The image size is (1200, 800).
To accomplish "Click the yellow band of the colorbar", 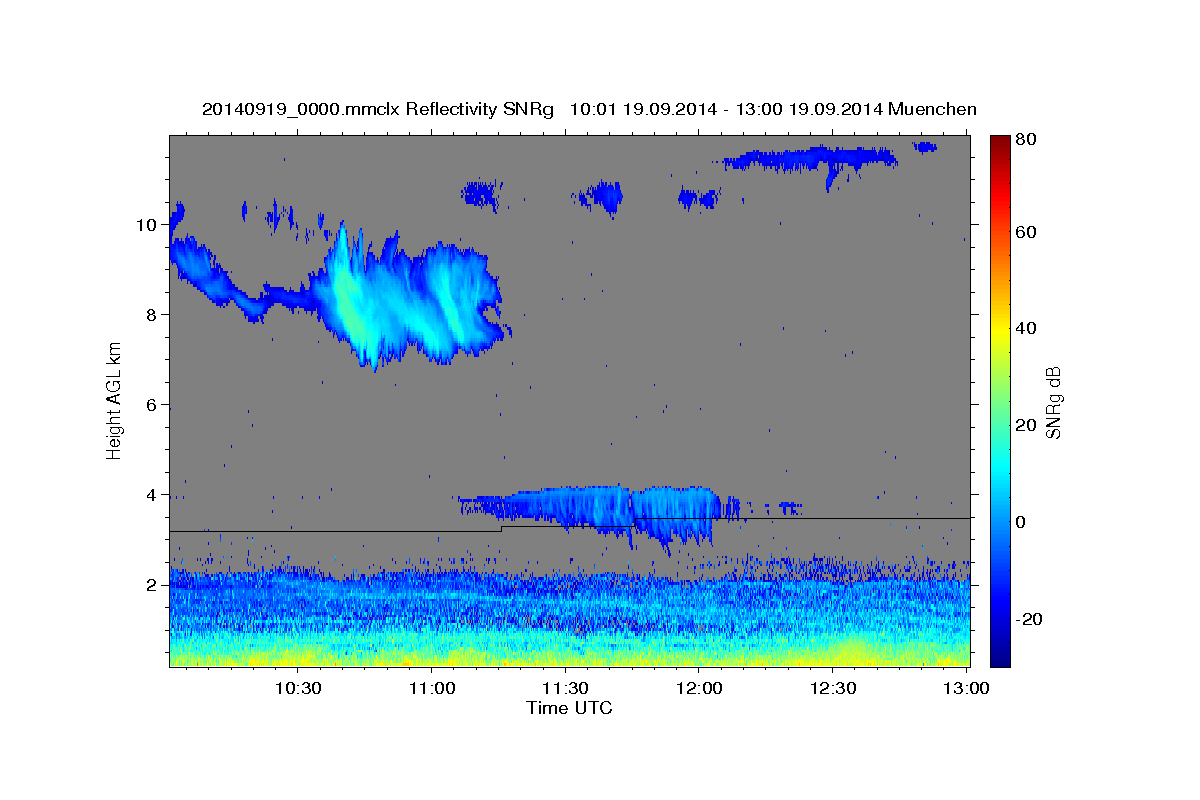I will coord(1001,329).
